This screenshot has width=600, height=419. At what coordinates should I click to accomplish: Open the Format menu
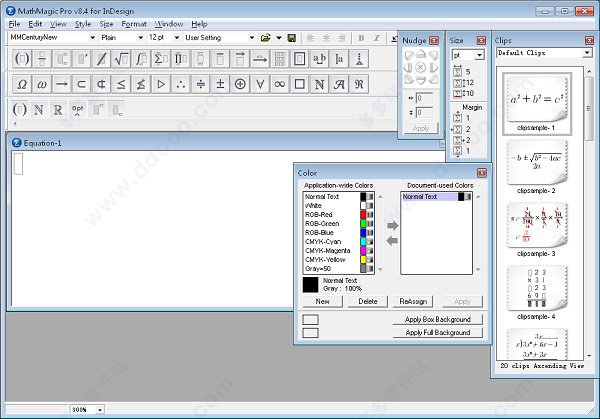pos(134,24)
